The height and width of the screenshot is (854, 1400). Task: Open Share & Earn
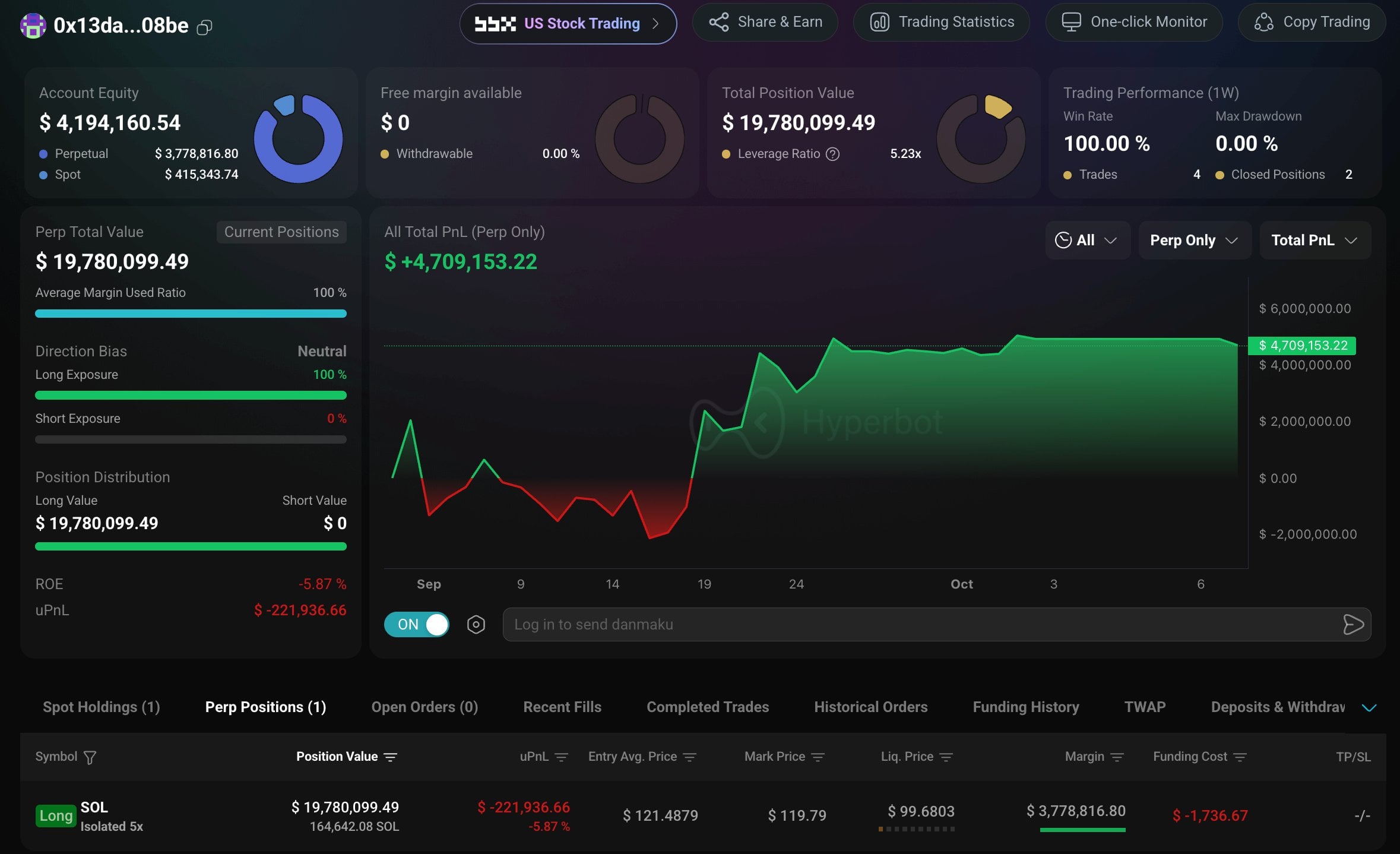[x=765, y=23]
